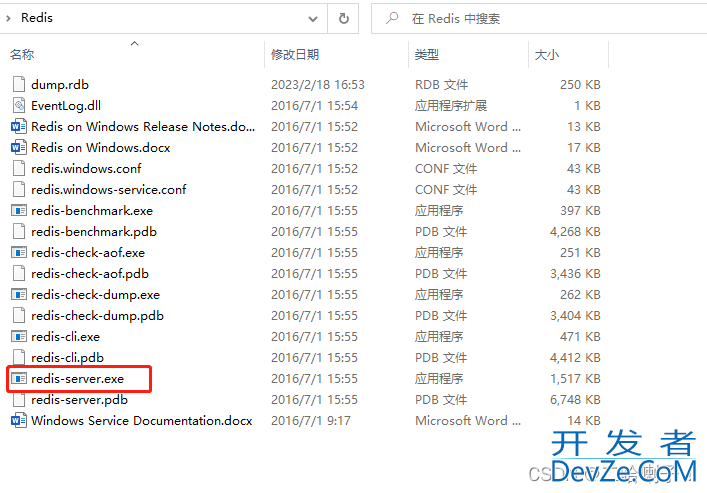Select the file name redis.windows-service.conf
This screenshot has width=707, height=493.
tap(109, 189)
